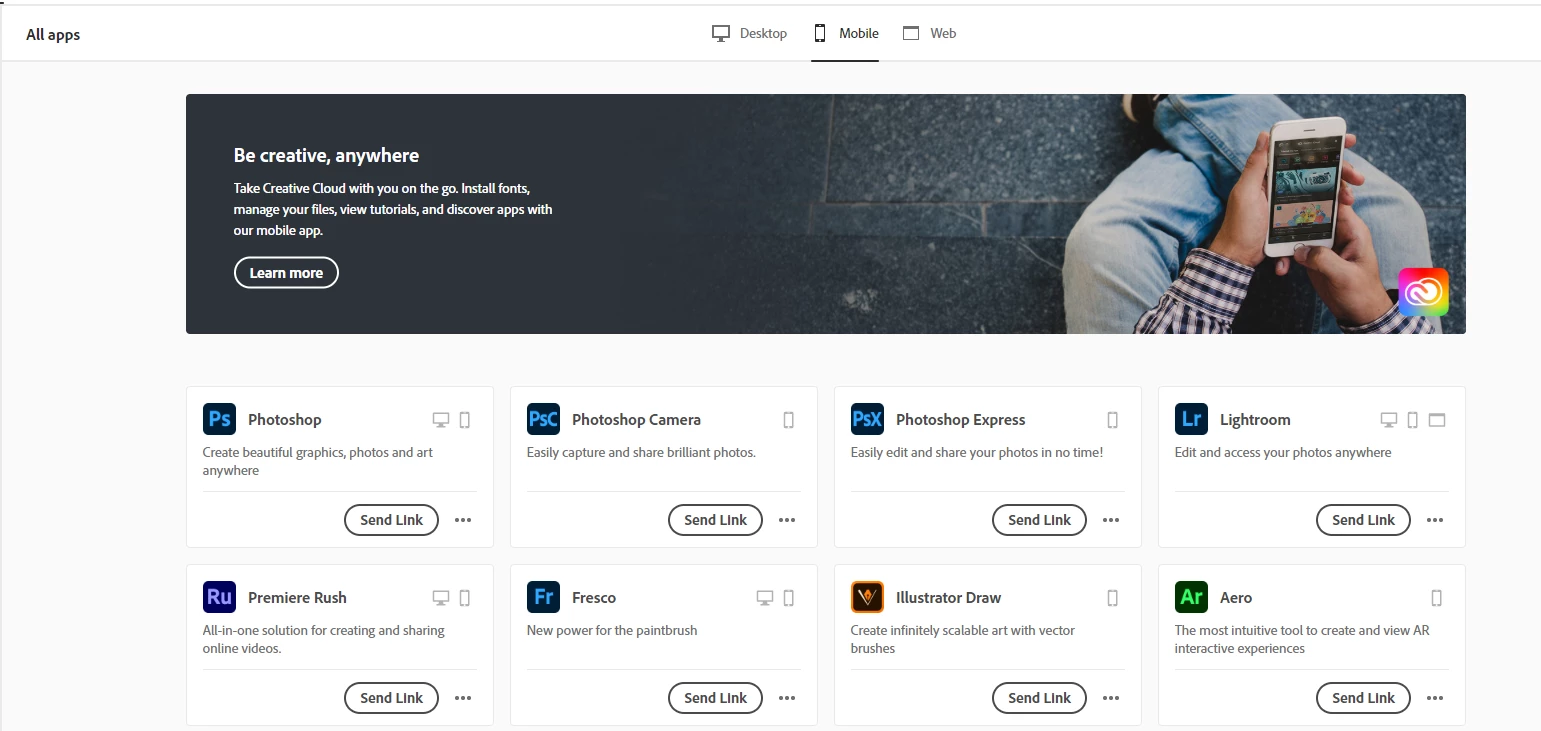
Task: Click desktop platform icon on Lightroom card
Action: coord(1389,420)
